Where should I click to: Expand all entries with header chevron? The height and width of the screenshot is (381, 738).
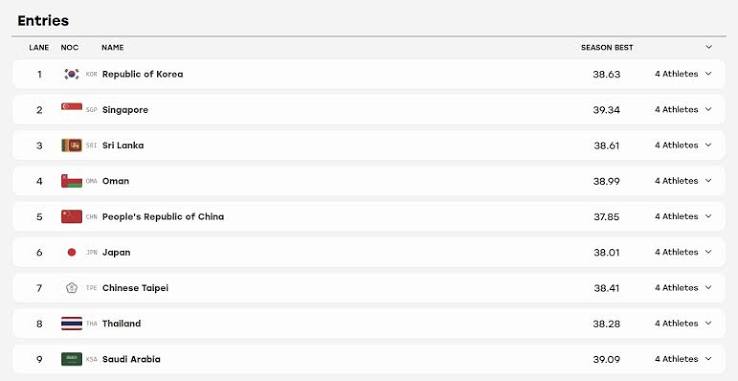(709, 47)
